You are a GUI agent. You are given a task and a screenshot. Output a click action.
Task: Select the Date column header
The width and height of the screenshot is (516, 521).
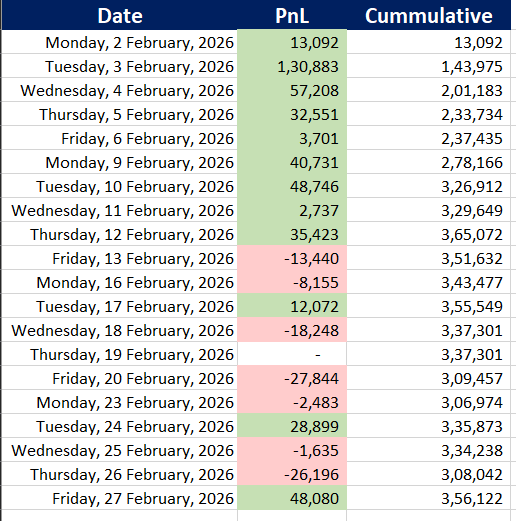click(120, 15)
